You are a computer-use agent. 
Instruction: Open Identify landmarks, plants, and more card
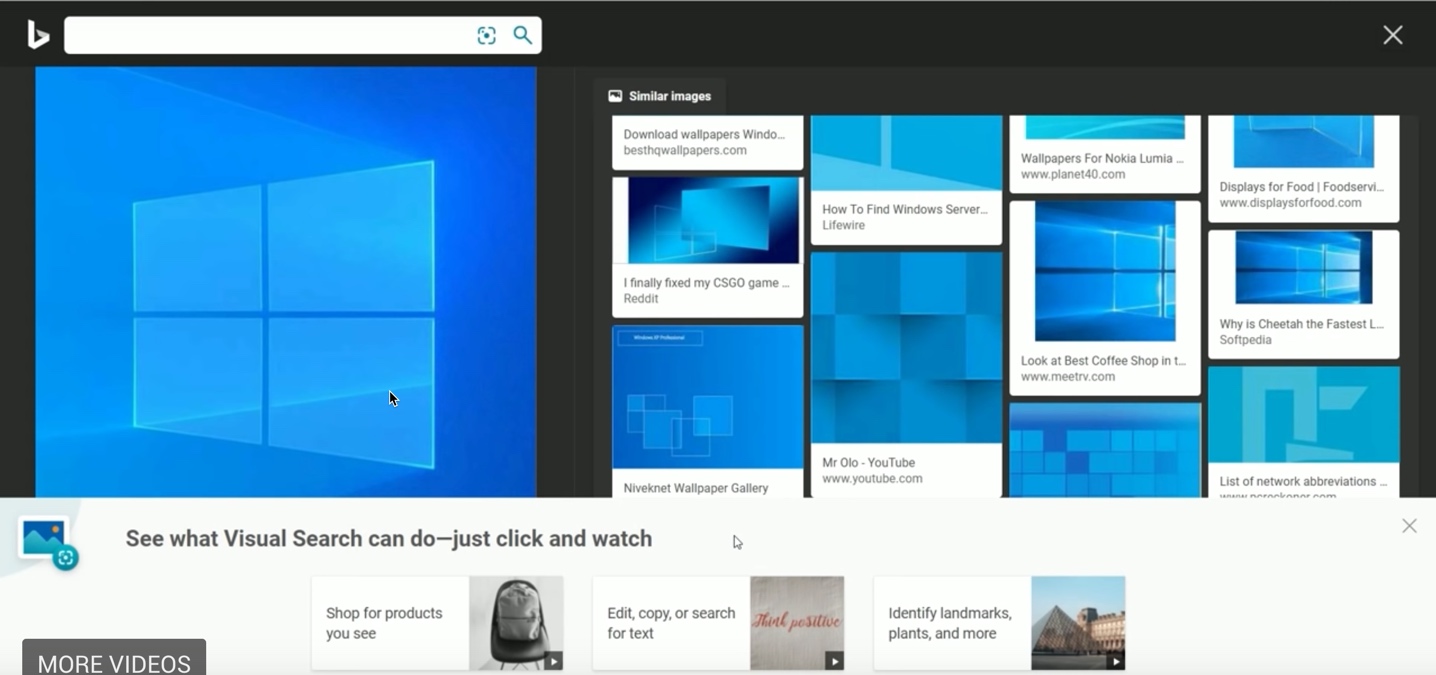coord(1000,623)
